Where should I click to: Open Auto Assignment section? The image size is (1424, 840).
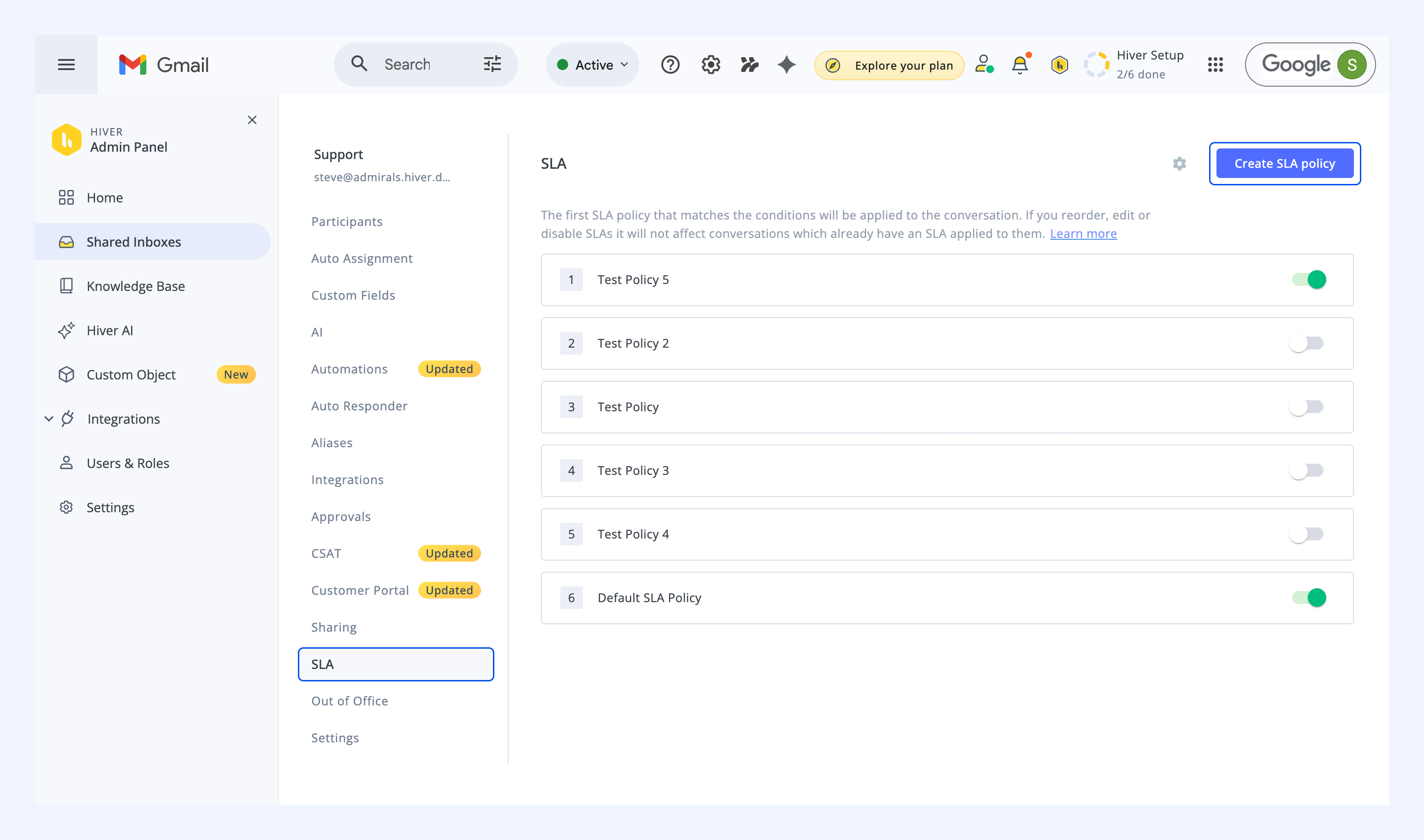pos(362,258)
